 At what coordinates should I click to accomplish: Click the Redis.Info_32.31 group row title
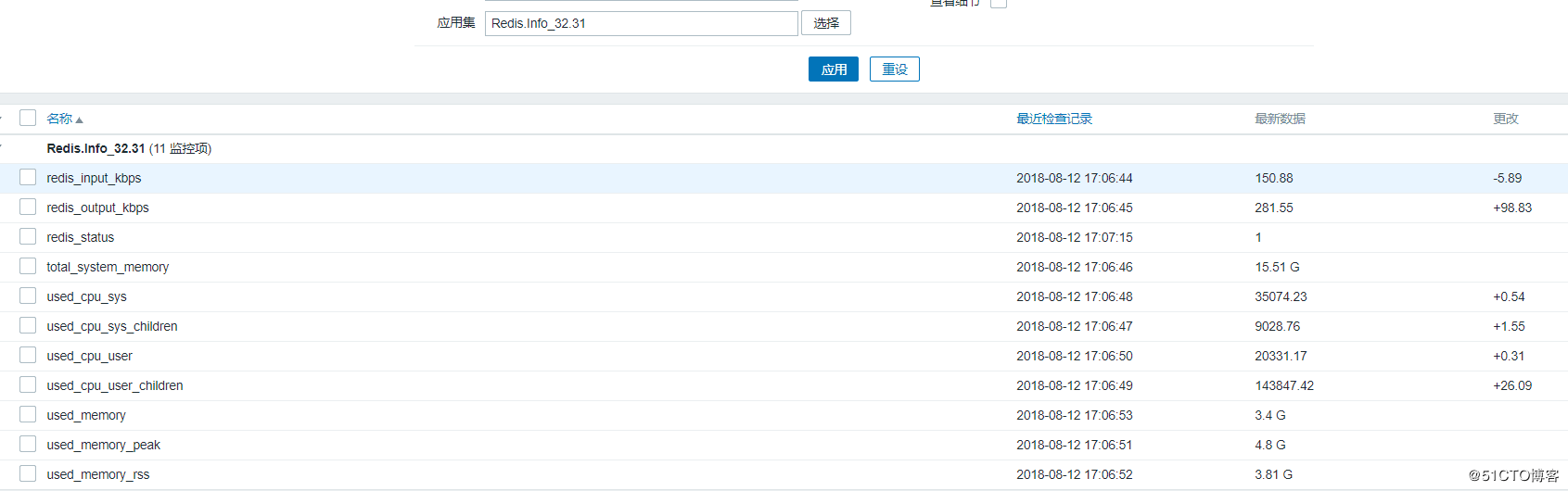[x=96, y=148]
